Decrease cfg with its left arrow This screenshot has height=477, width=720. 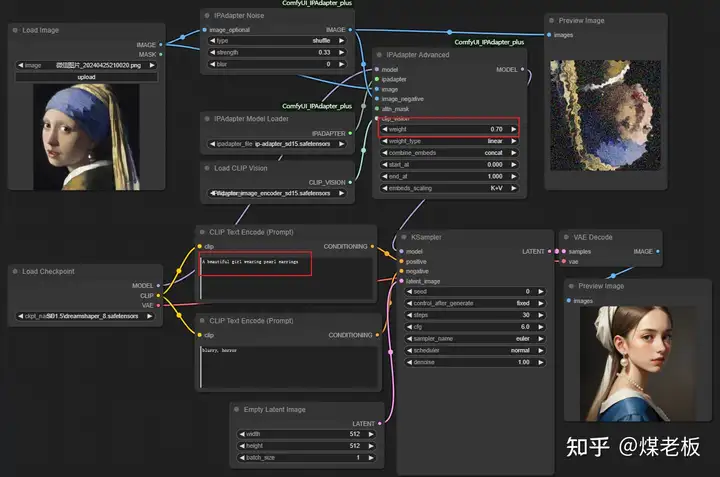tap(410, 327)
